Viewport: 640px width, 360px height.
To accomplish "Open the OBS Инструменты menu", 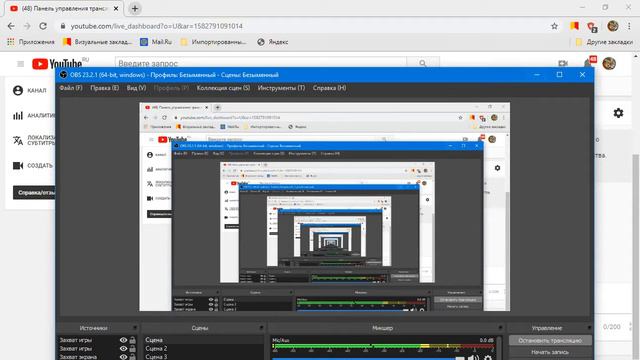I will [x=281, y=88].
